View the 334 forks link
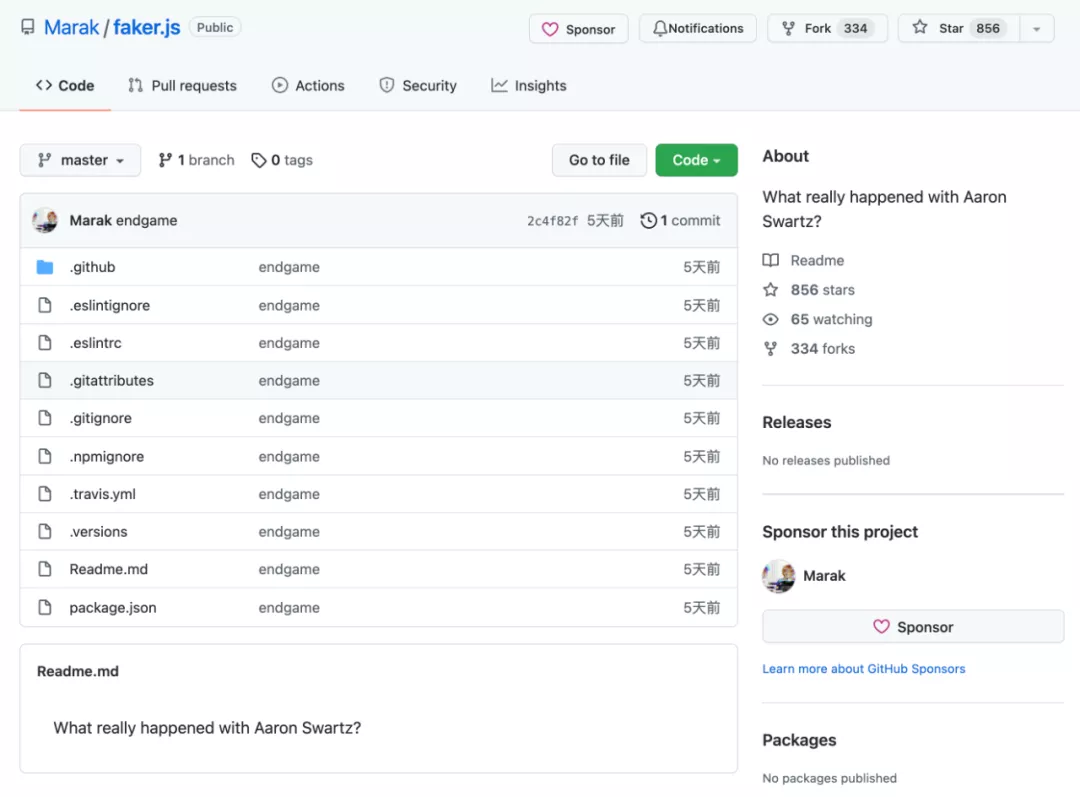 pos(822,349)
